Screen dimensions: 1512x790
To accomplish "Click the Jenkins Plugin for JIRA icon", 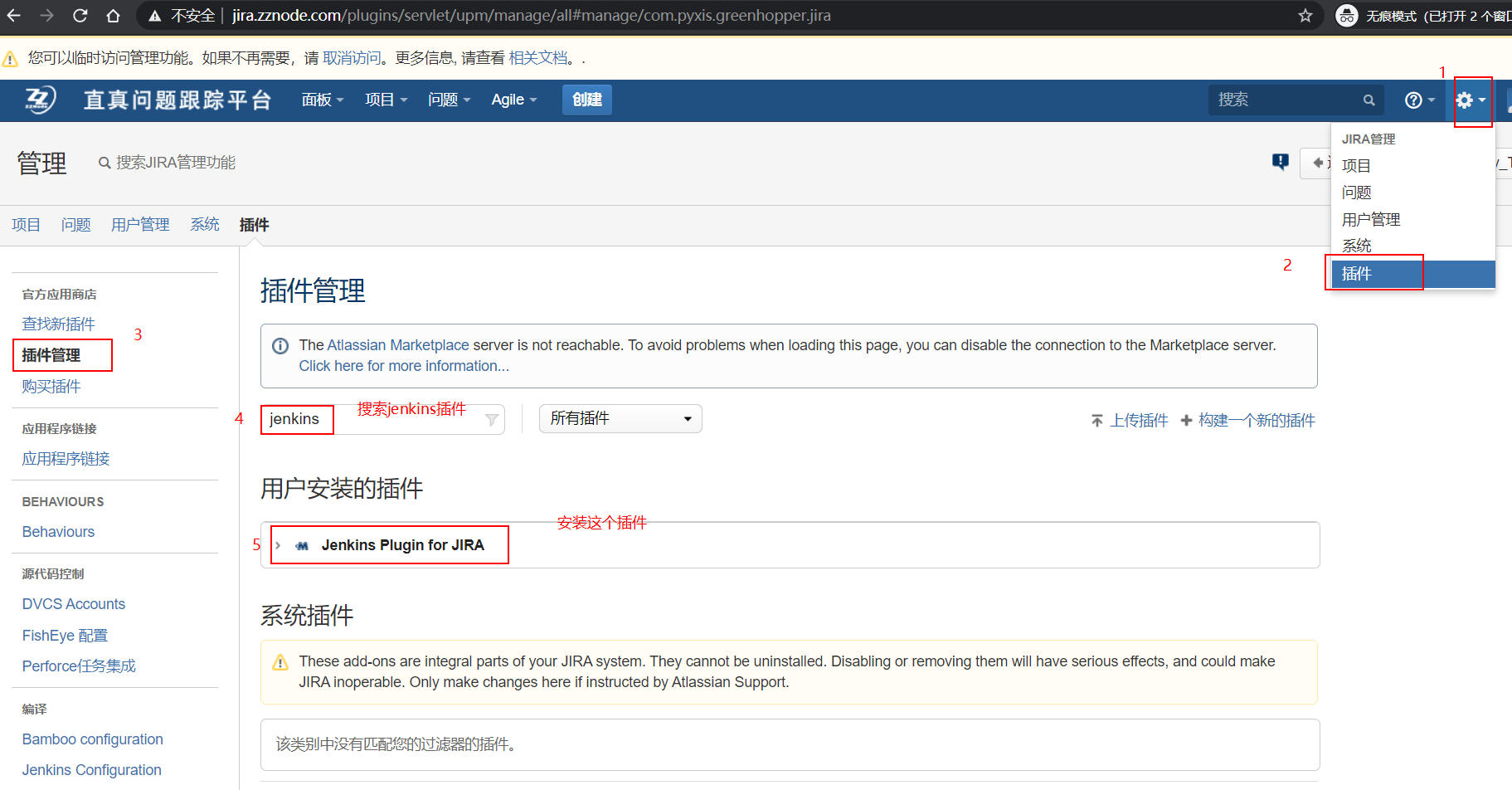I will tap(302, 546).
